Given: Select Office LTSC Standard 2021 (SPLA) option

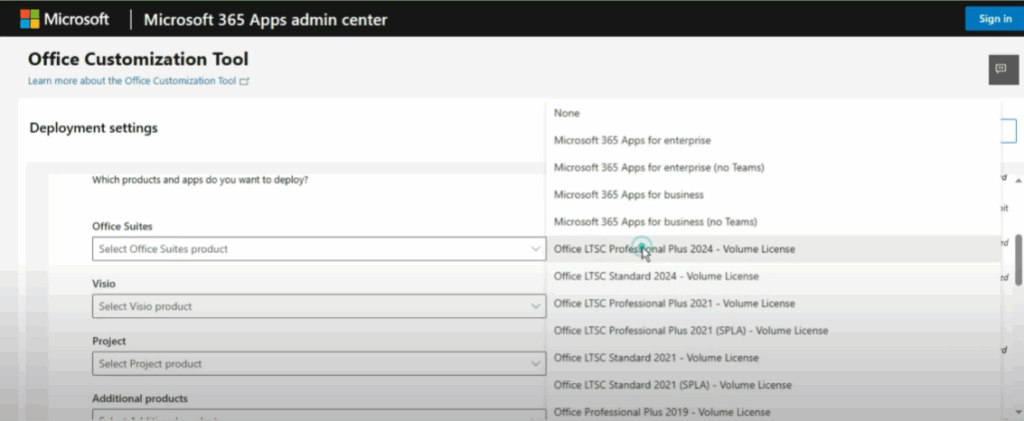Looking at the screenshot, I should tap(773, 385).
